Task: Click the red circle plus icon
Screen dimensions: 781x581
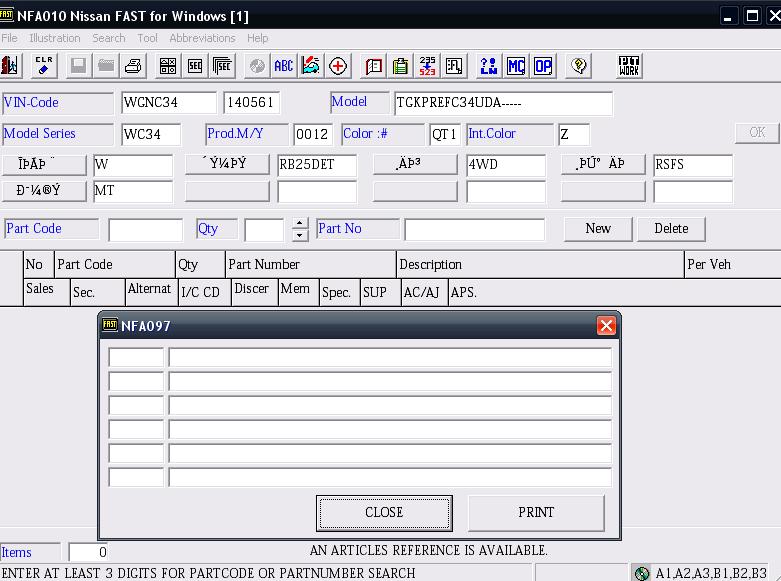Action: click(338, 66)
